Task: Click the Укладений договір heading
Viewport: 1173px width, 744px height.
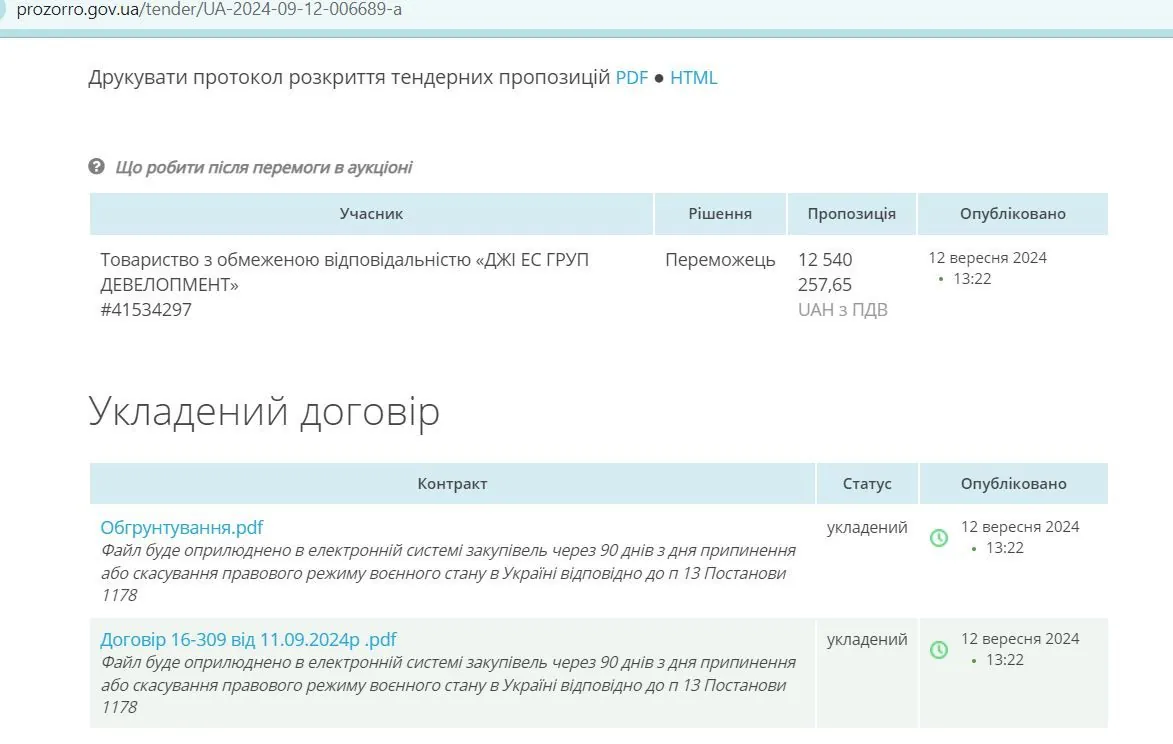Action: pos(264,412)
